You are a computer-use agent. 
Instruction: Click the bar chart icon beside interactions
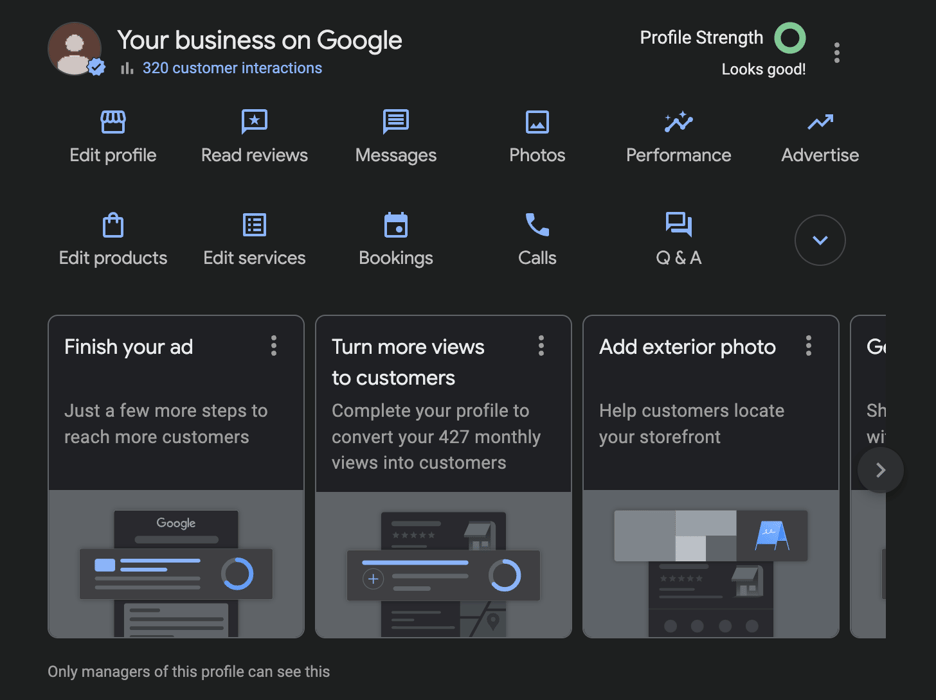click(127, 68)
